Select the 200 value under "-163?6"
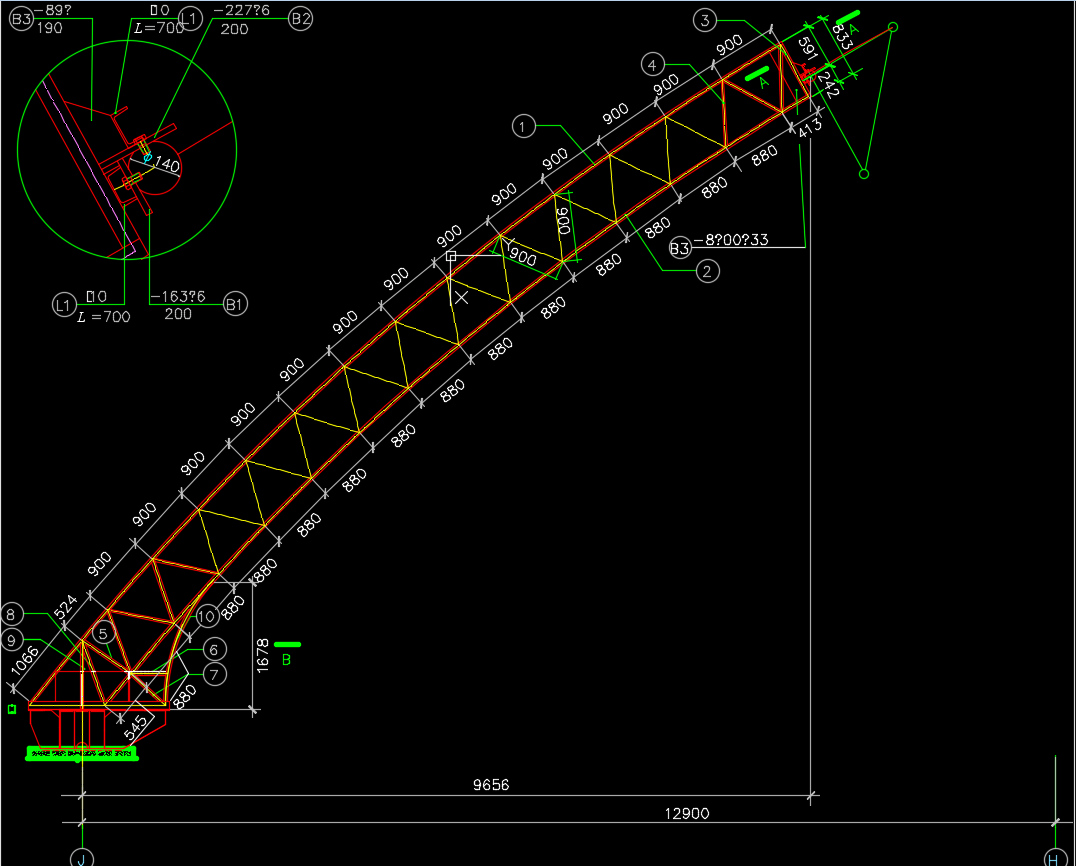Screen dimensions: 1076x866 pos(178,314)
